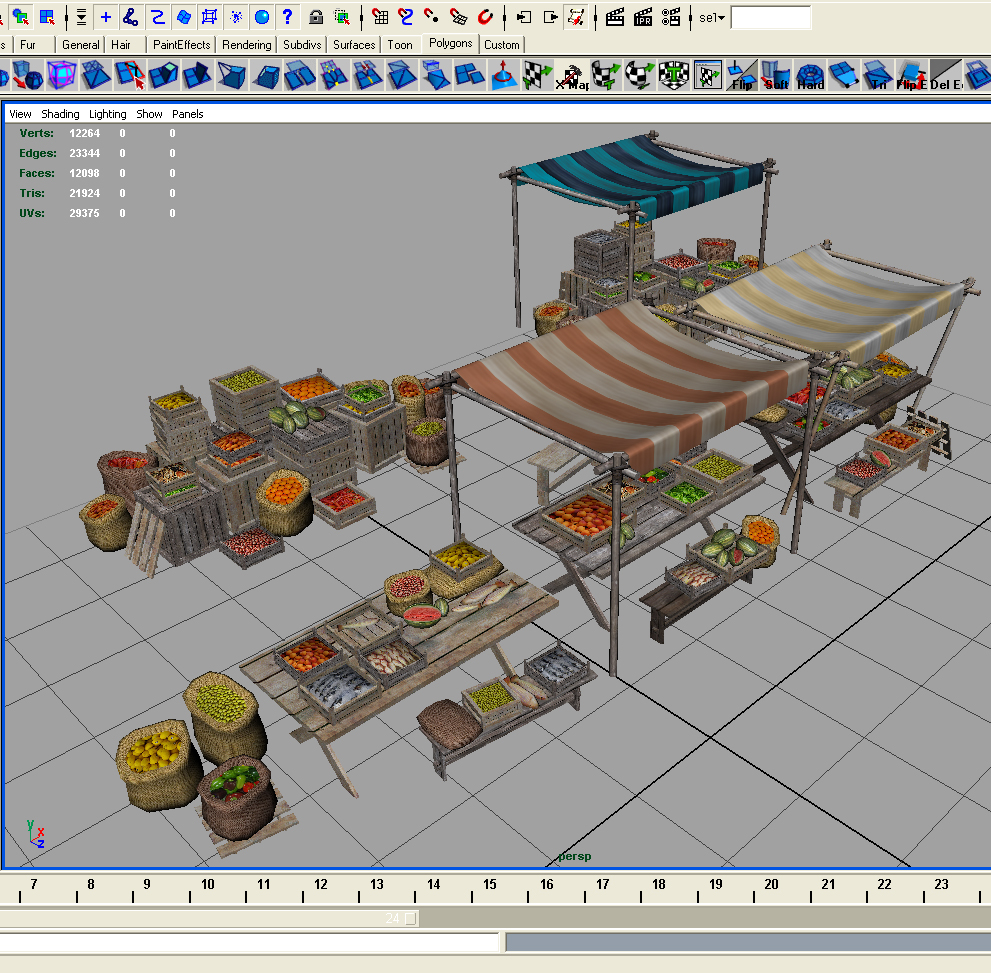991x973 pixels.
Task: Click the X Map icon on the shelf
Action: [570, 76]
